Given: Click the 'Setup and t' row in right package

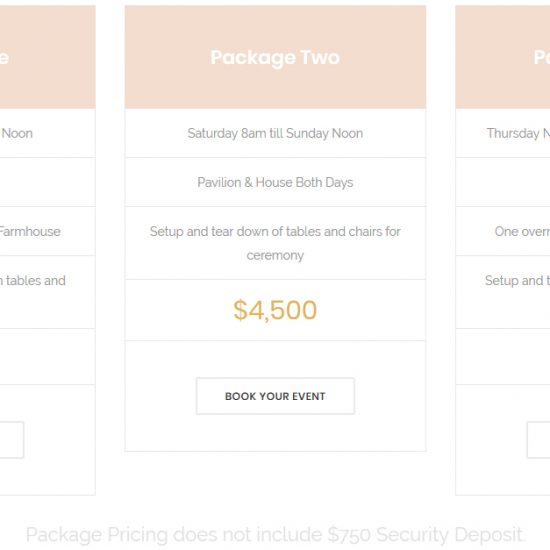Looking at the screenshot, I should point(503,292).
